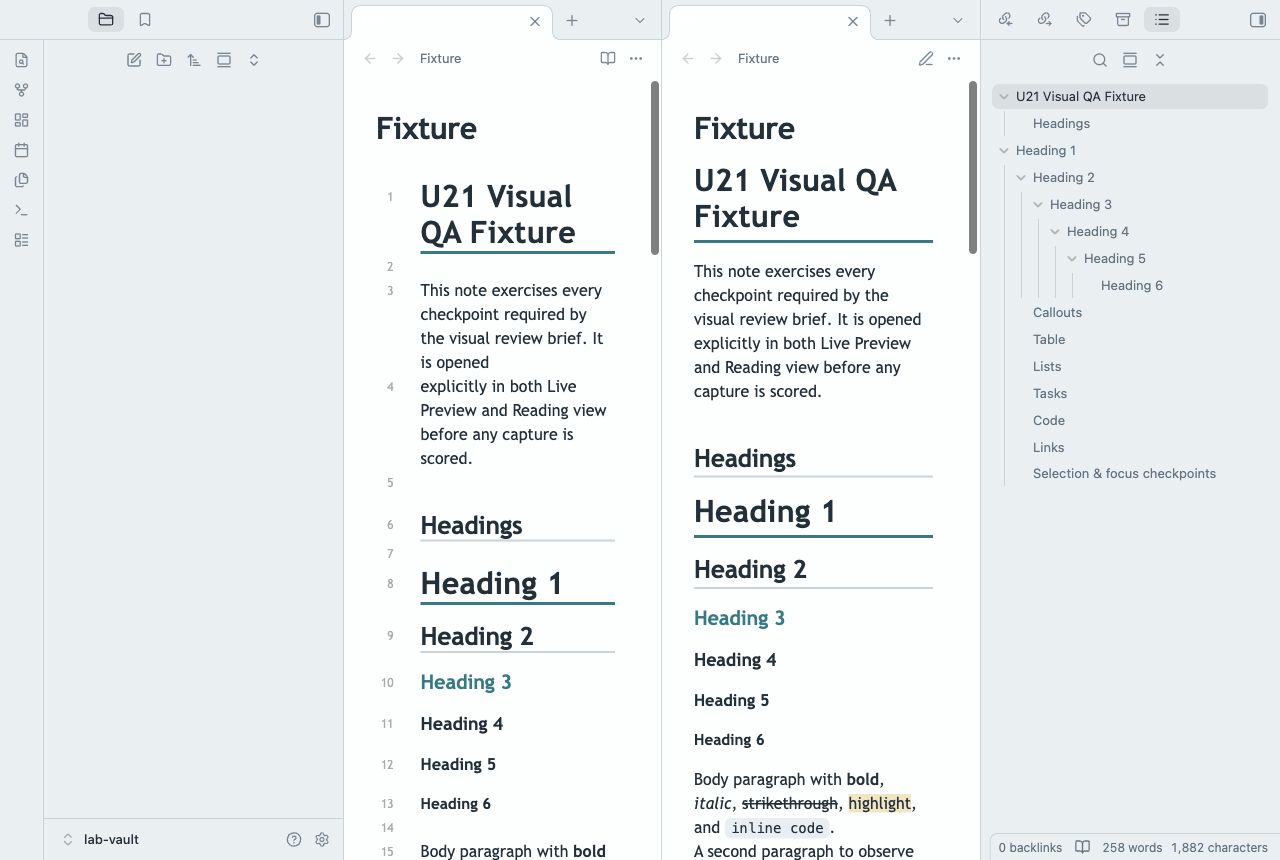Search within the outline panel

click(1100, 60)
